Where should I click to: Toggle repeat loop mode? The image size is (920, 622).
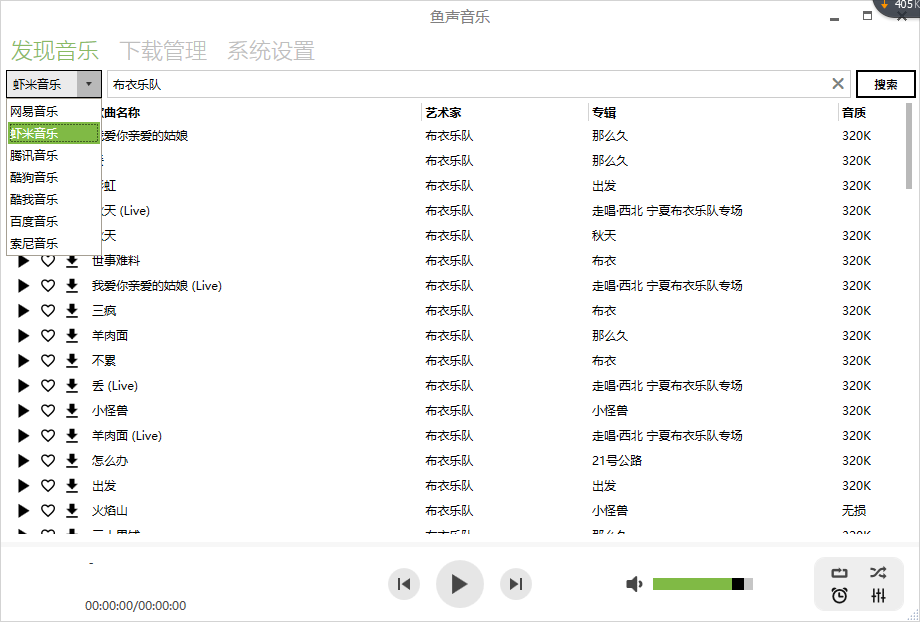coord(840,573)
